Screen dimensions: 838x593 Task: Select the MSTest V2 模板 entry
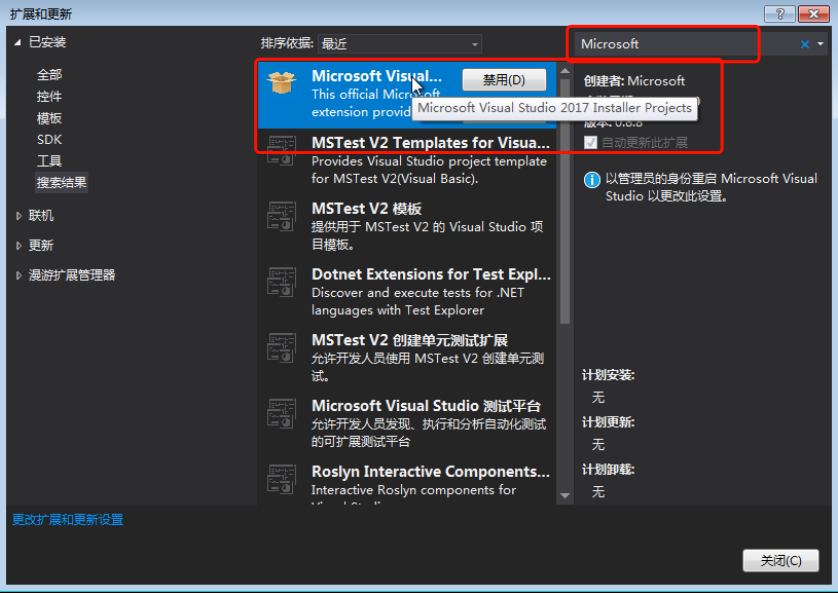407,227
